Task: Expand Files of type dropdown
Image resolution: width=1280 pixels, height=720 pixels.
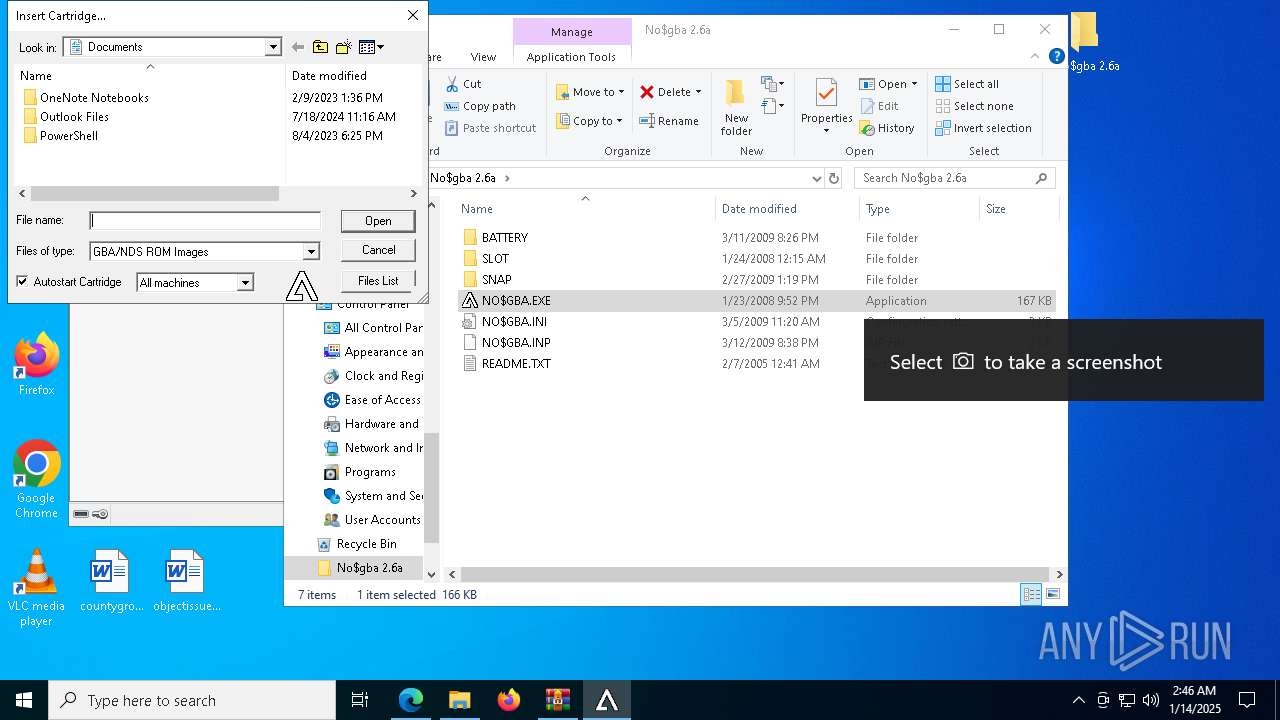Action: 311,252
